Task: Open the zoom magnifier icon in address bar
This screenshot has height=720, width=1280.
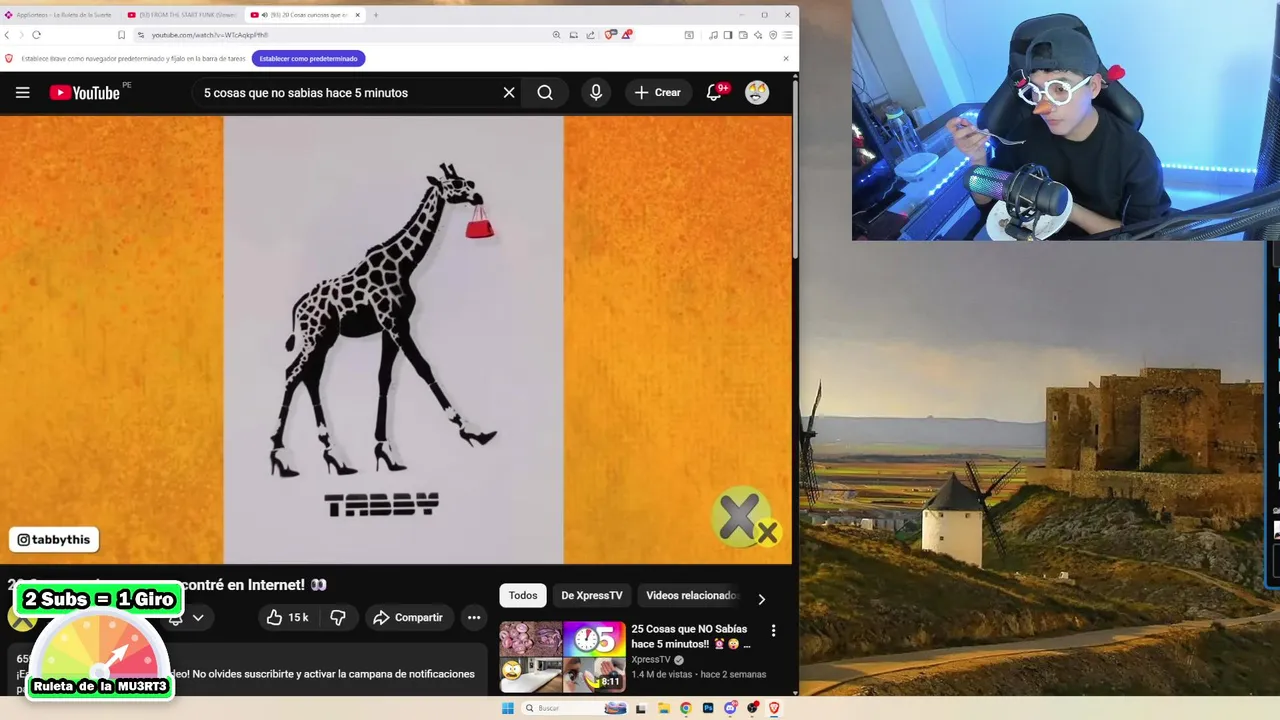Action: point(556,35)
